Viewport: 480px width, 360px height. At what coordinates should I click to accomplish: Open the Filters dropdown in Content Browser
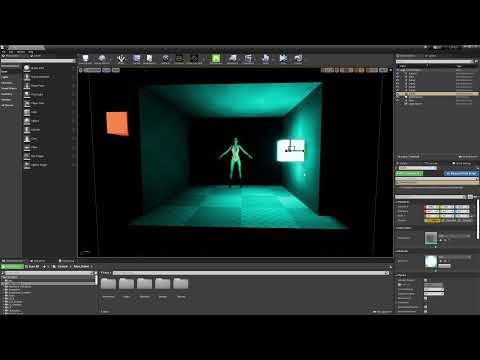pyautogui.click(x=105, y=273)
